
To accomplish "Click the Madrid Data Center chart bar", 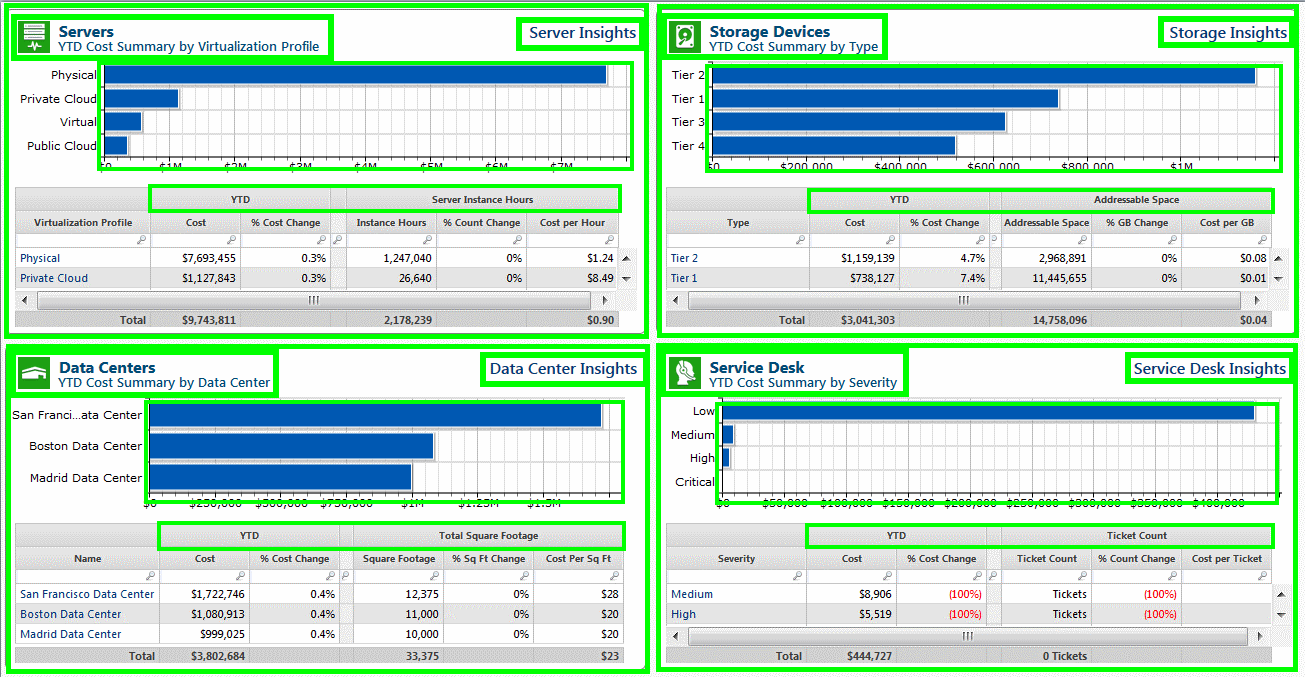I will [280, 477].
